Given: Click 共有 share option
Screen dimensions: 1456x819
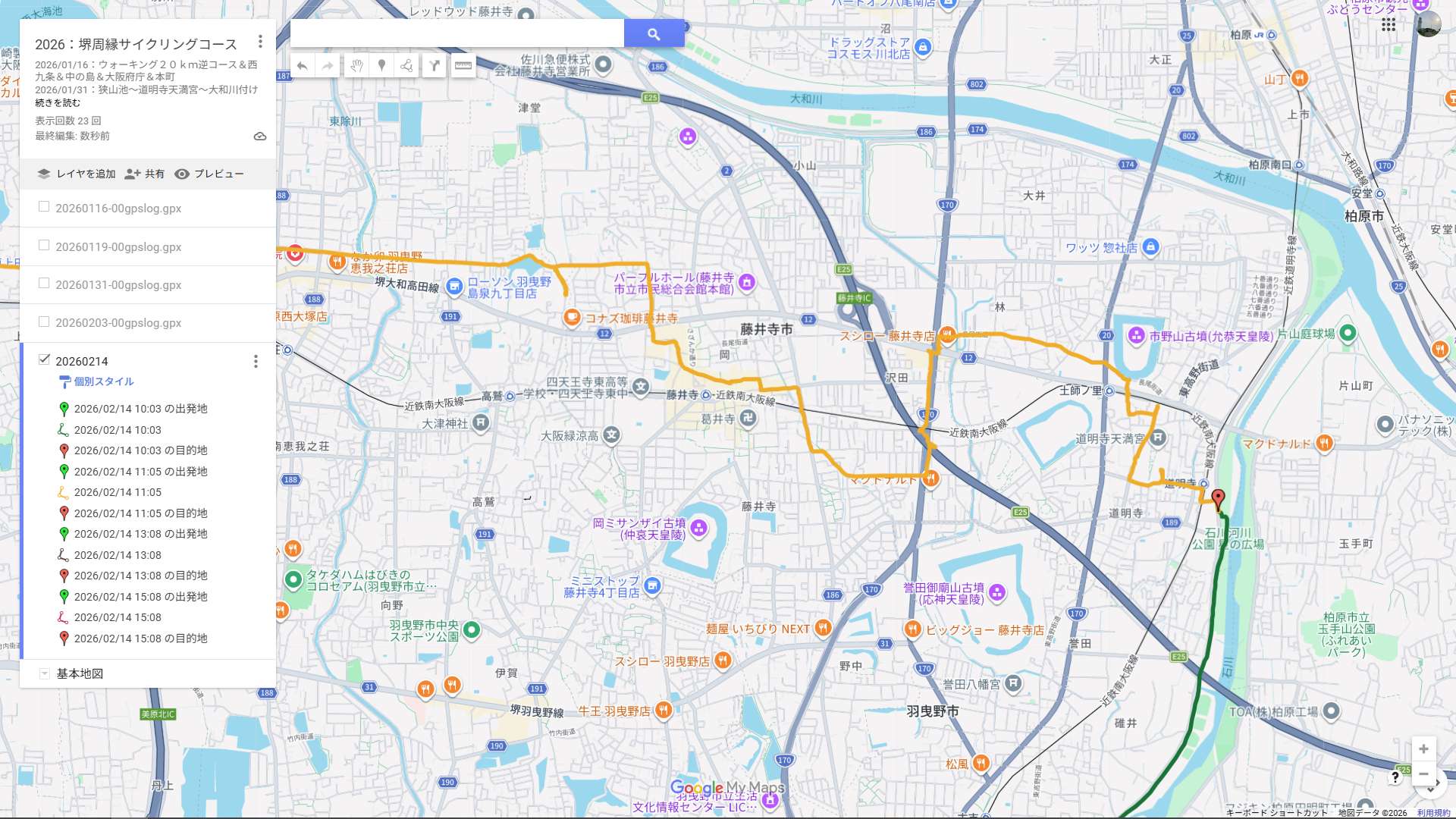Looking at the screenshot, I should (x=145, y=174).
